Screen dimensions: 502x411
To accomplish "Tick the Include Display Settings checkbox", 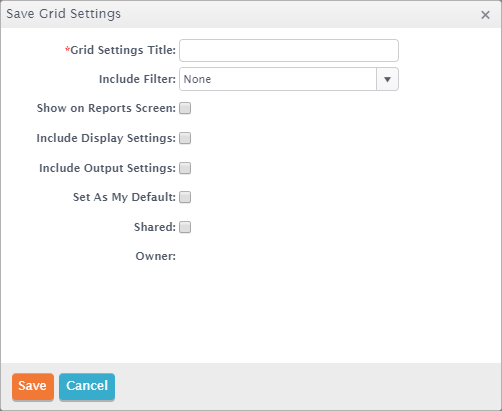I will click(x=185, y=138).
